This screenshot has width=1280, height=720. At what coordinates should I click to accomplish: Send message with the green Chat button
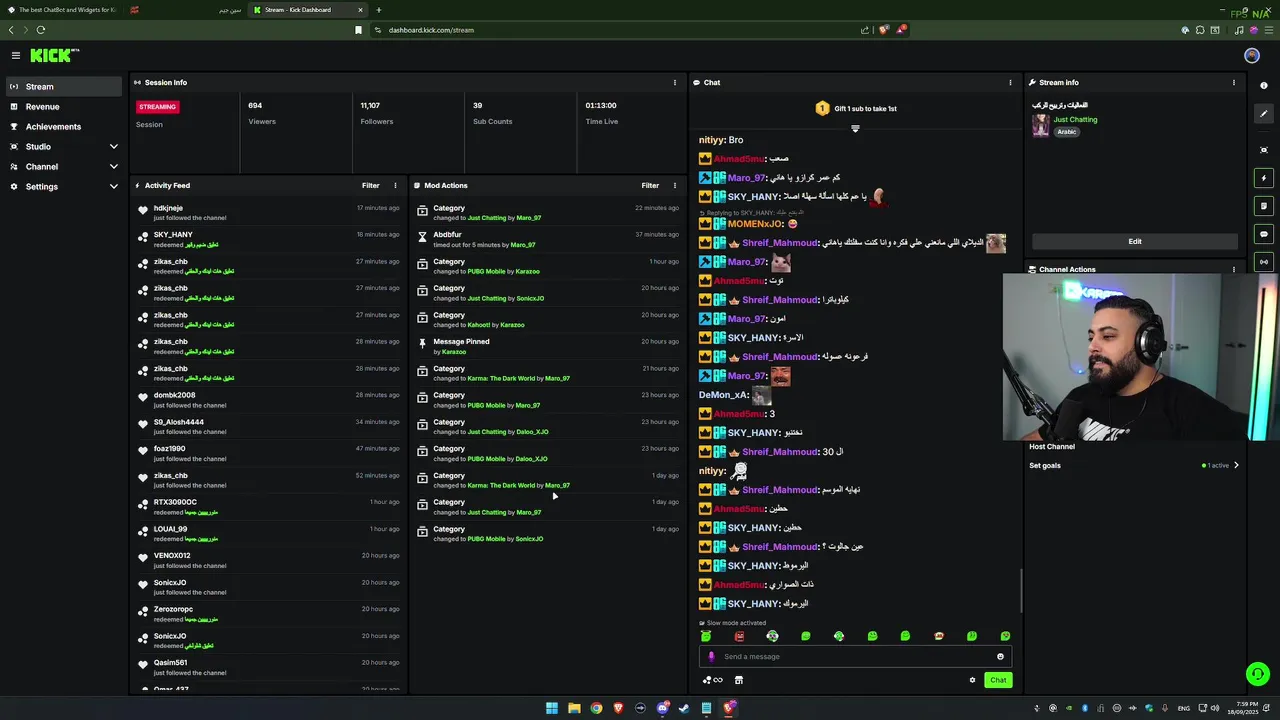point(998,680)
